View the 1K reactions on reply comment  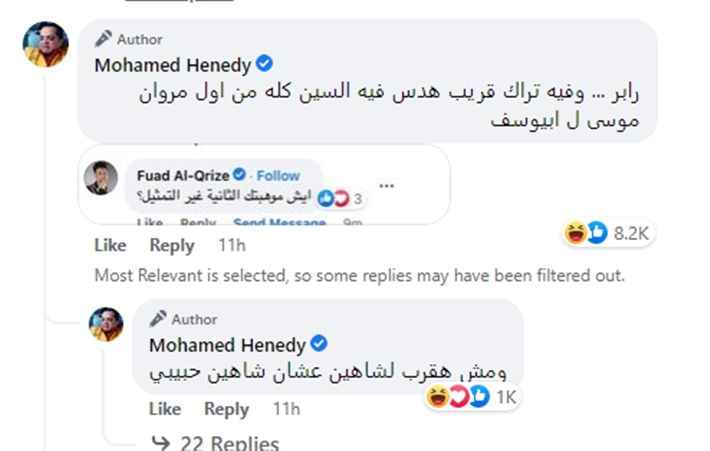(x=471, y=397)
